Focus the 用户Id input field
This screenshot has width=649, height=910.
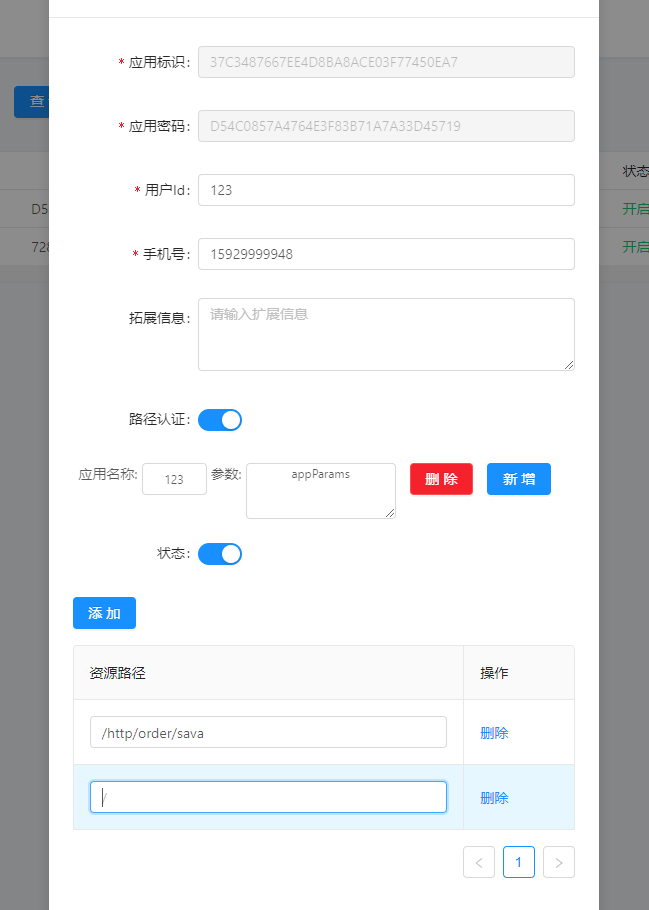pyautogui.click(x=386, y=190)
